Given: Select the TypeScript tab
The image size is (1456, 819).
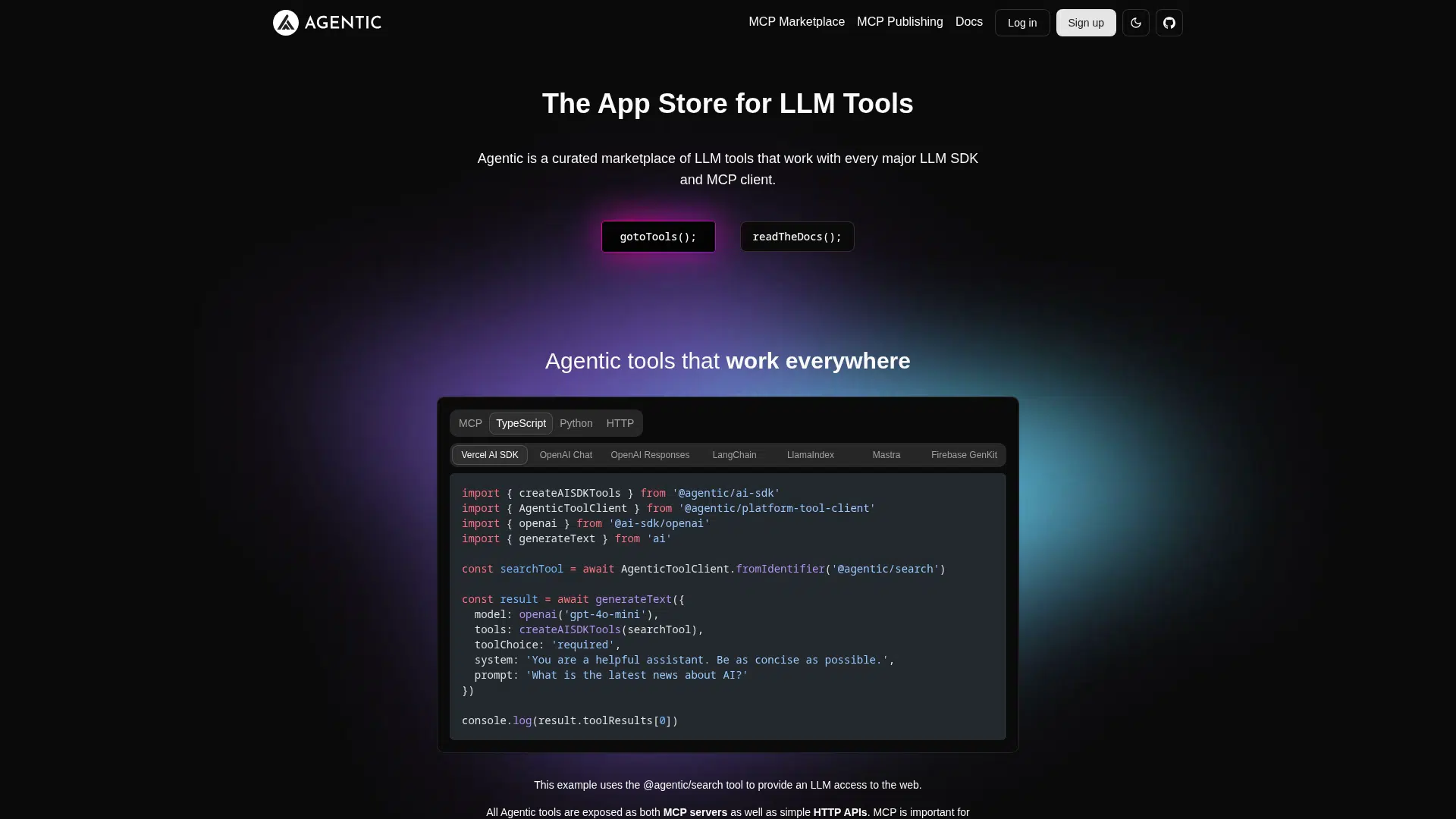Looking at the screenshot, I should [520, 423].
